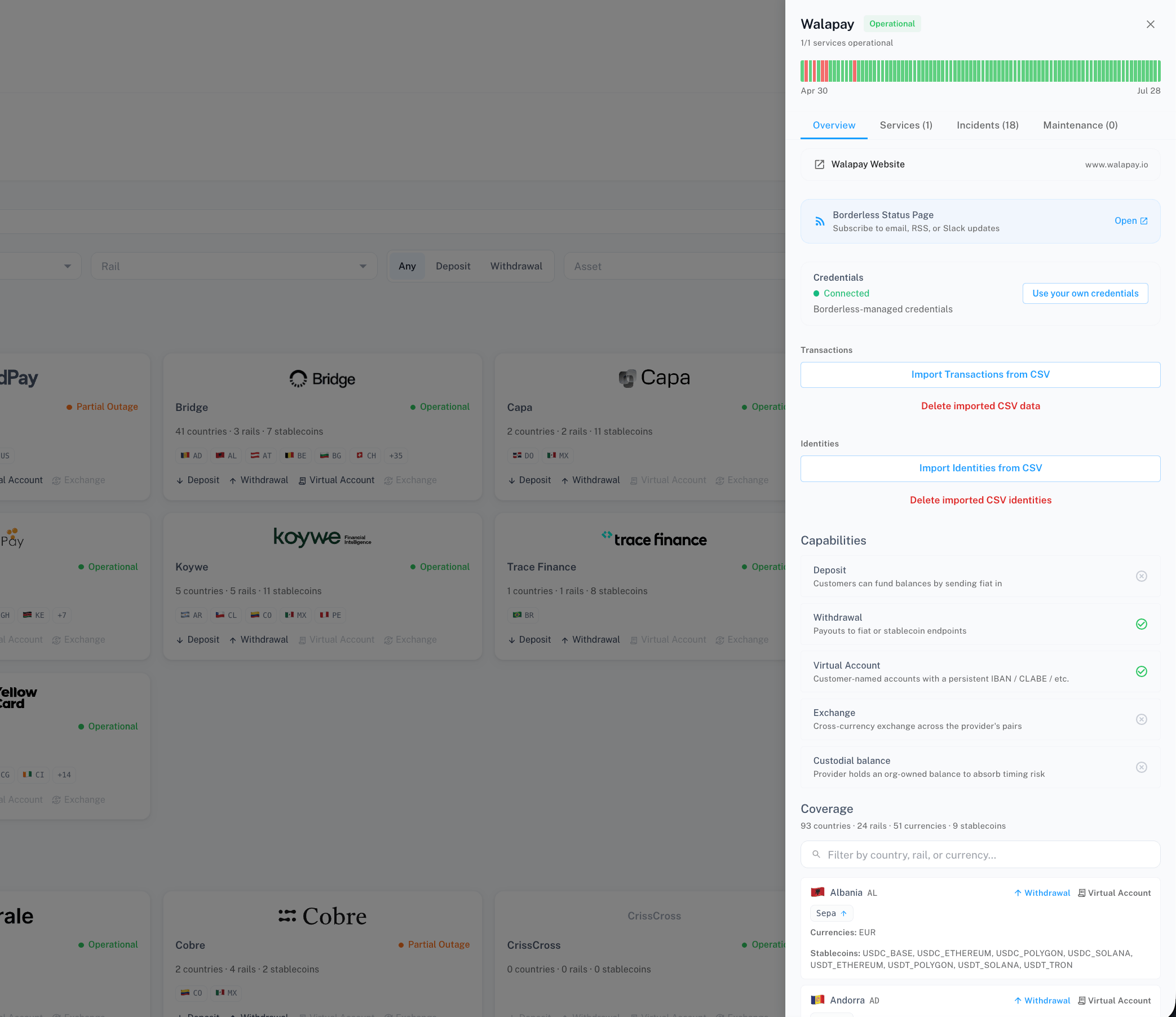1176x1017 pixels.
Task: Click Koywe card Withdrawal label
Action: (259, 640)
